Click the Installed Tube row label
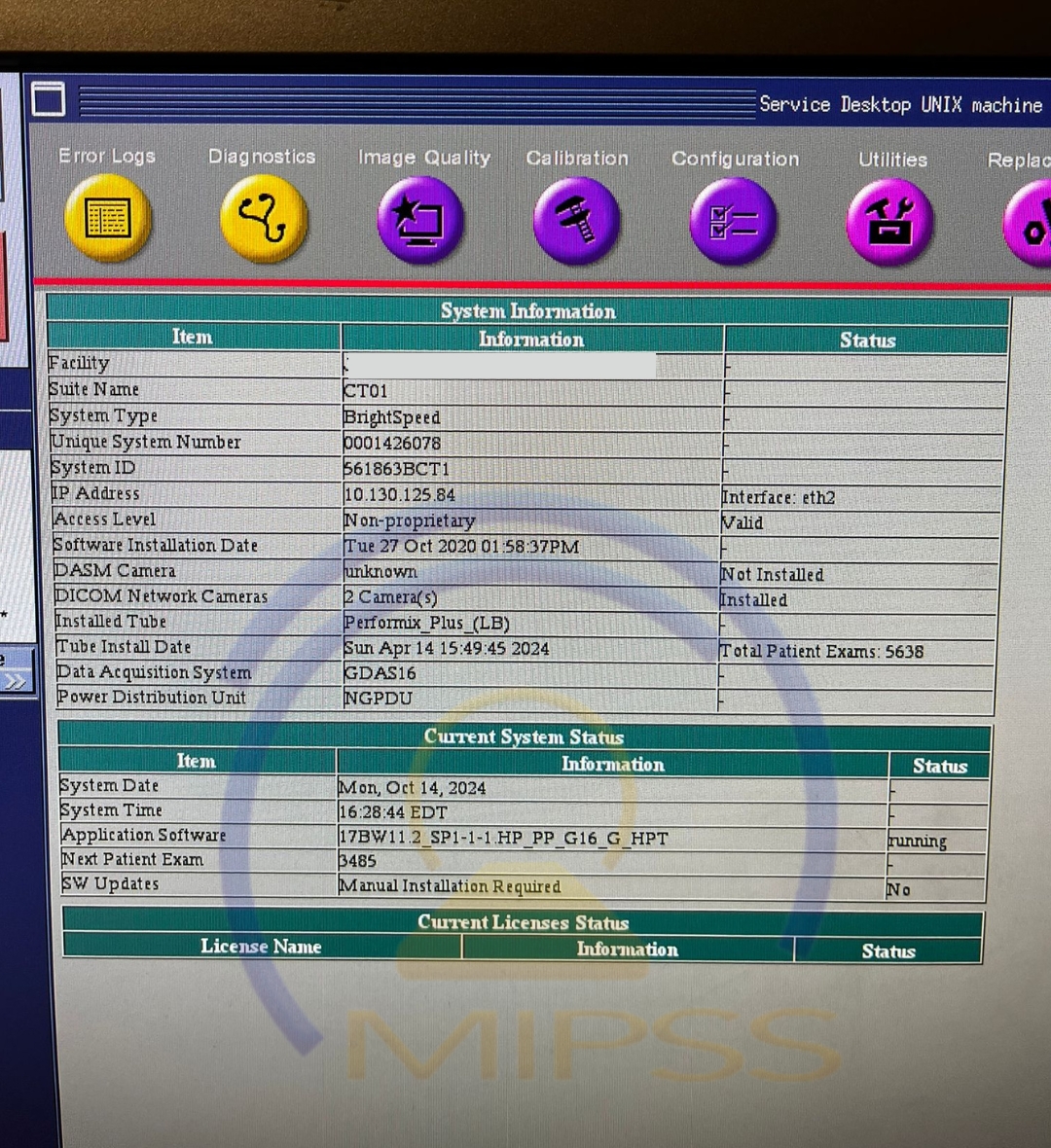This screenshot has height=1148, width=1051. point(111,621)
